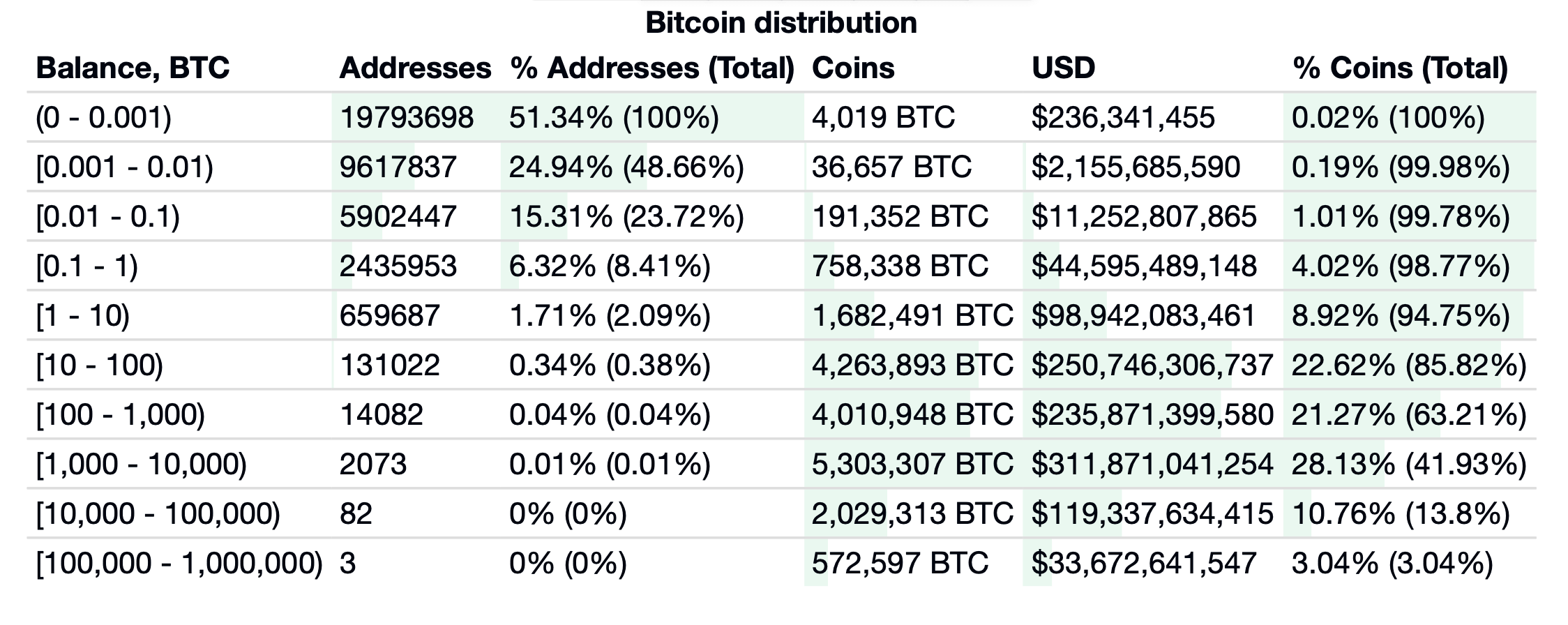Select the [0.01 - 0.1) balance range

107,217
